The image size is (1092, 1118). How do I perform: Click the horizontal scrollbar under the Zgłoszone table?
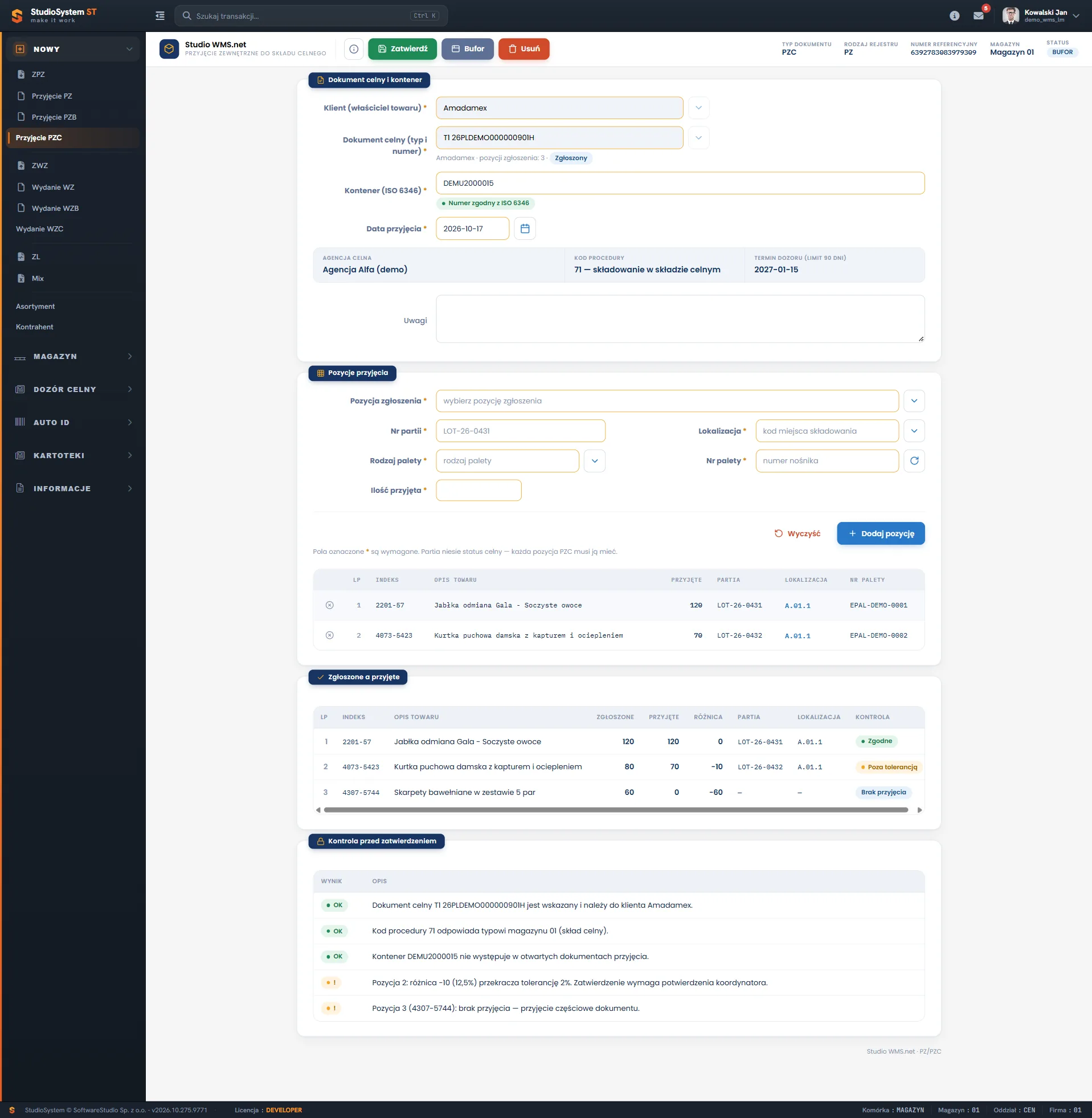[x=615, y=810]
